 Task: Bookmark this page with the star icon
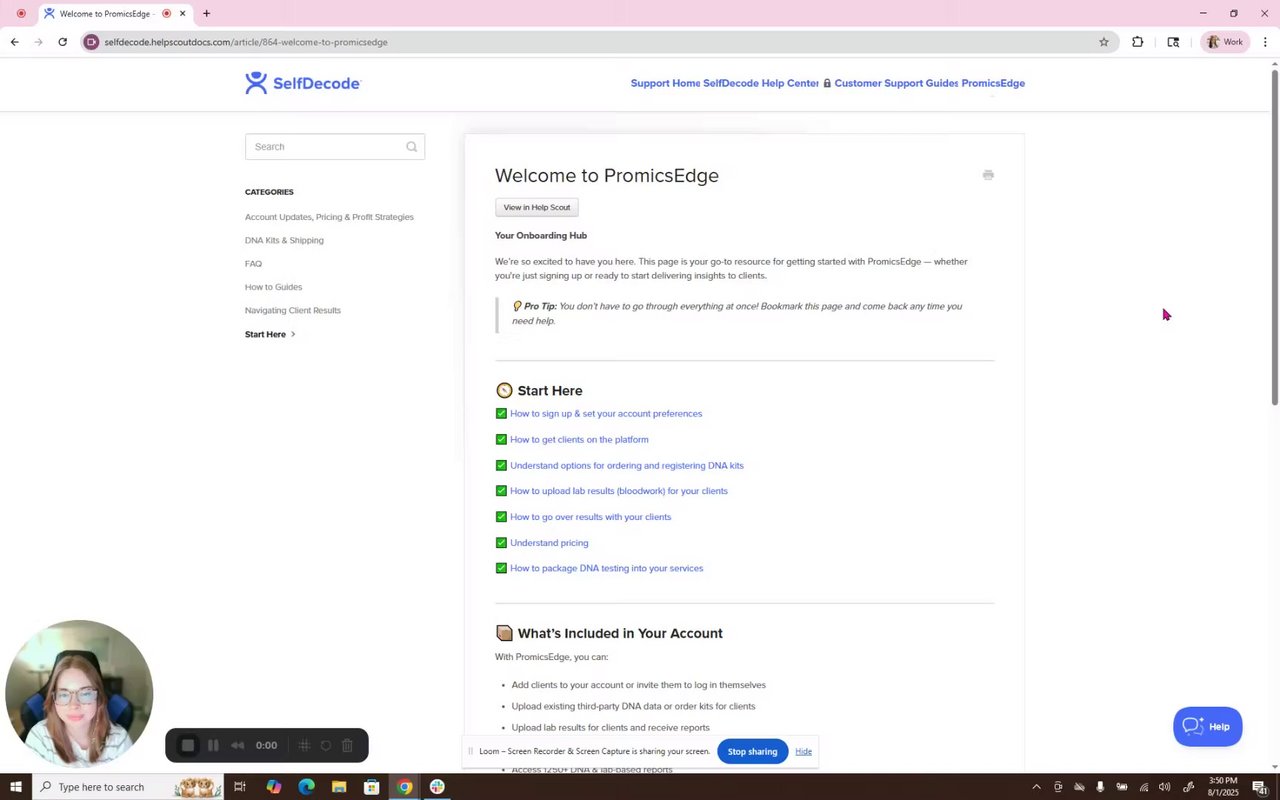(x=1104, y=42)
